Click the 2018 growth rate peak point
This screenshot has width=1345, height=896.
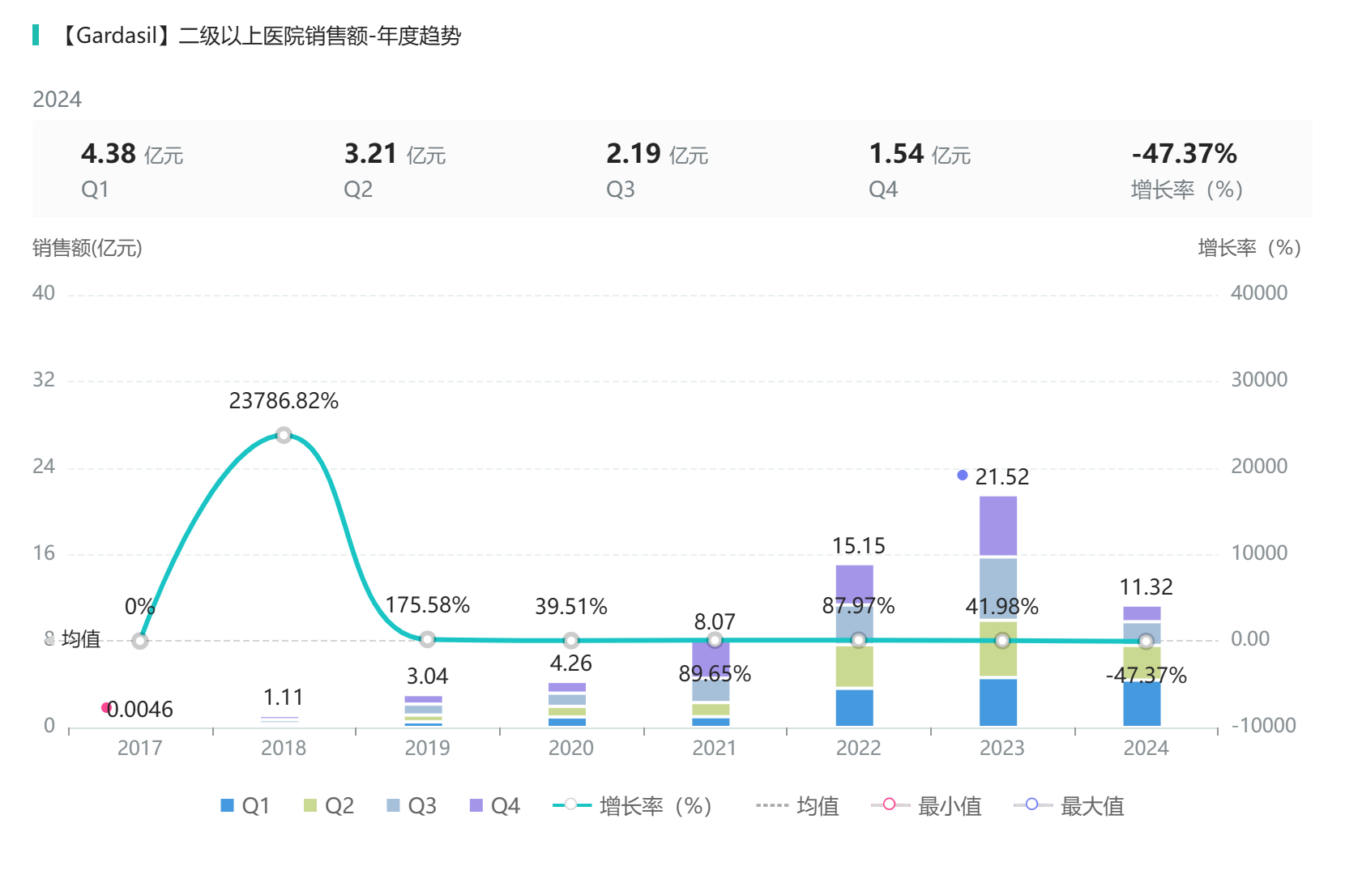click(x=284, y=435)
